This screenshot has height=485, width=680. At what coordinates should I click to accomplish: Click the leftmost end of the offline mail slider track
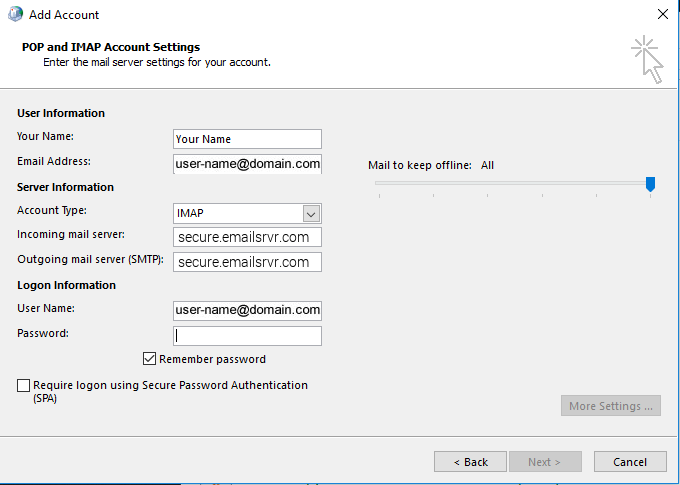[x=378, y=183]
